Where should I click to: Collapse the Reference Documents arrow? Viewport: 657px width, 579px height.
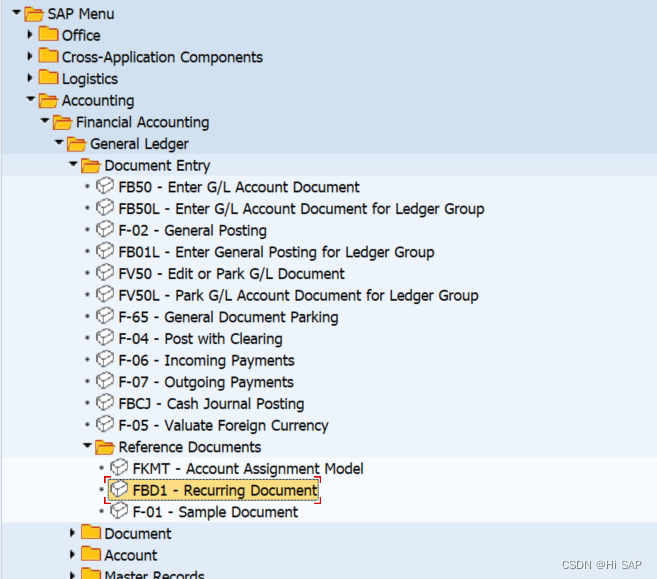88,446
